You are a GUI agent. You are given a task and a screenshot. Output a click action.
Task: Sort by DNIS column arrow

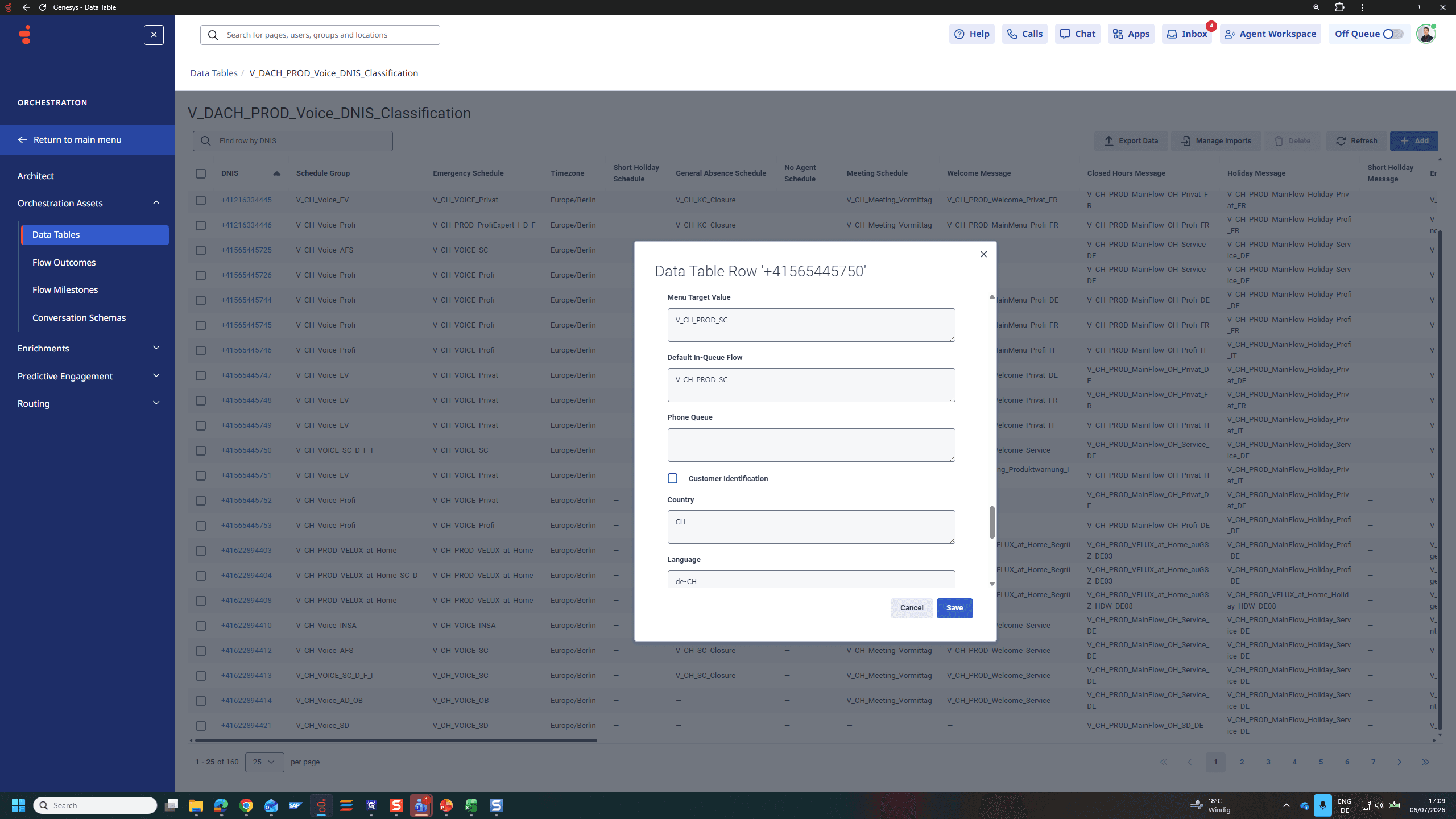tap(276, 173)
